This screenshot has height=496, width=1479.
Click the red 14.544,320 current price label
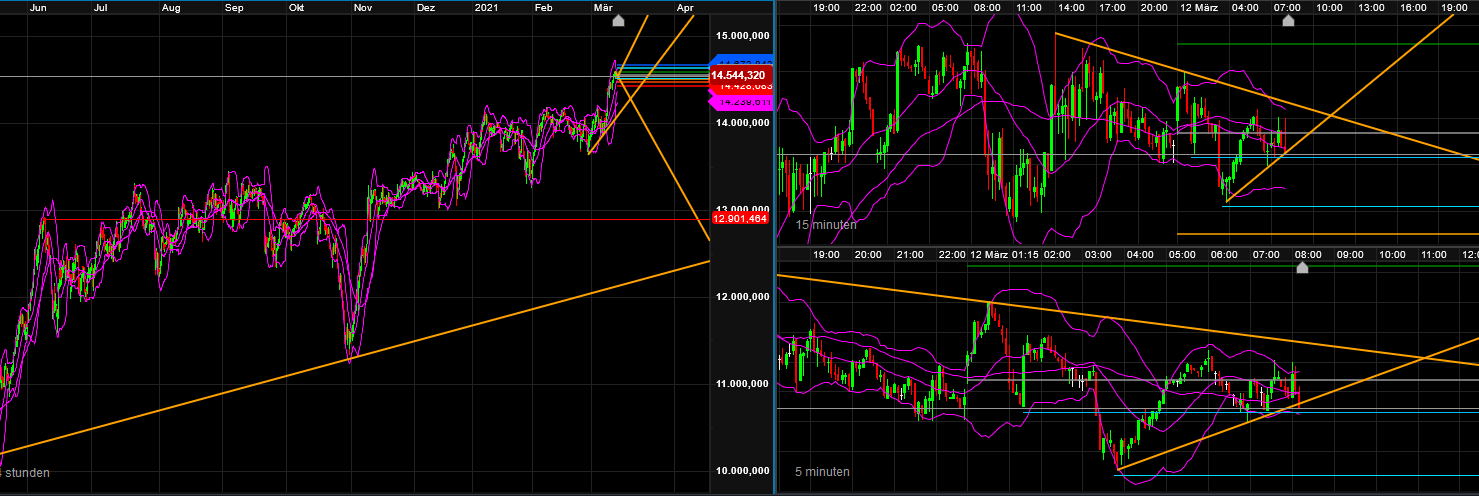click(x=738, y=75)
